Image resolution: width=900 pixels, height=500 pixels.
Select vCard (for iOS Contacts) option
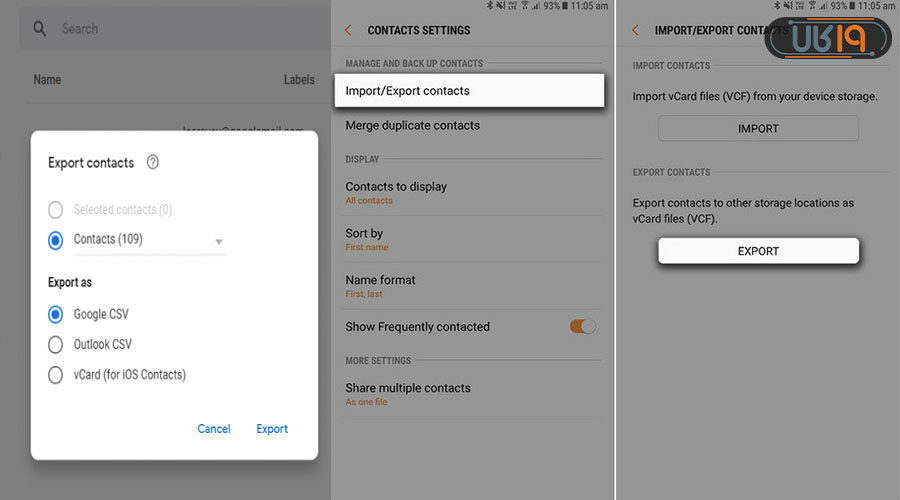(56, 376)
